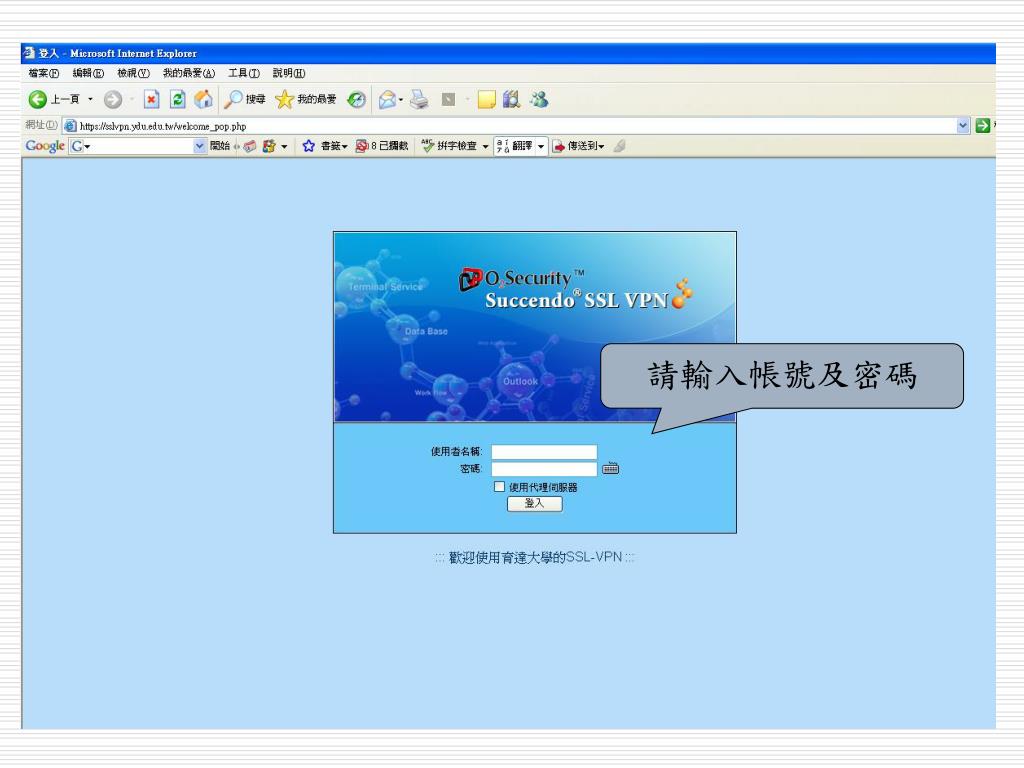The width and height of the screenshot is (1024, 768).
Task: Open the Favorites (我的最愛) menu
Action: [x=189, y=73]
